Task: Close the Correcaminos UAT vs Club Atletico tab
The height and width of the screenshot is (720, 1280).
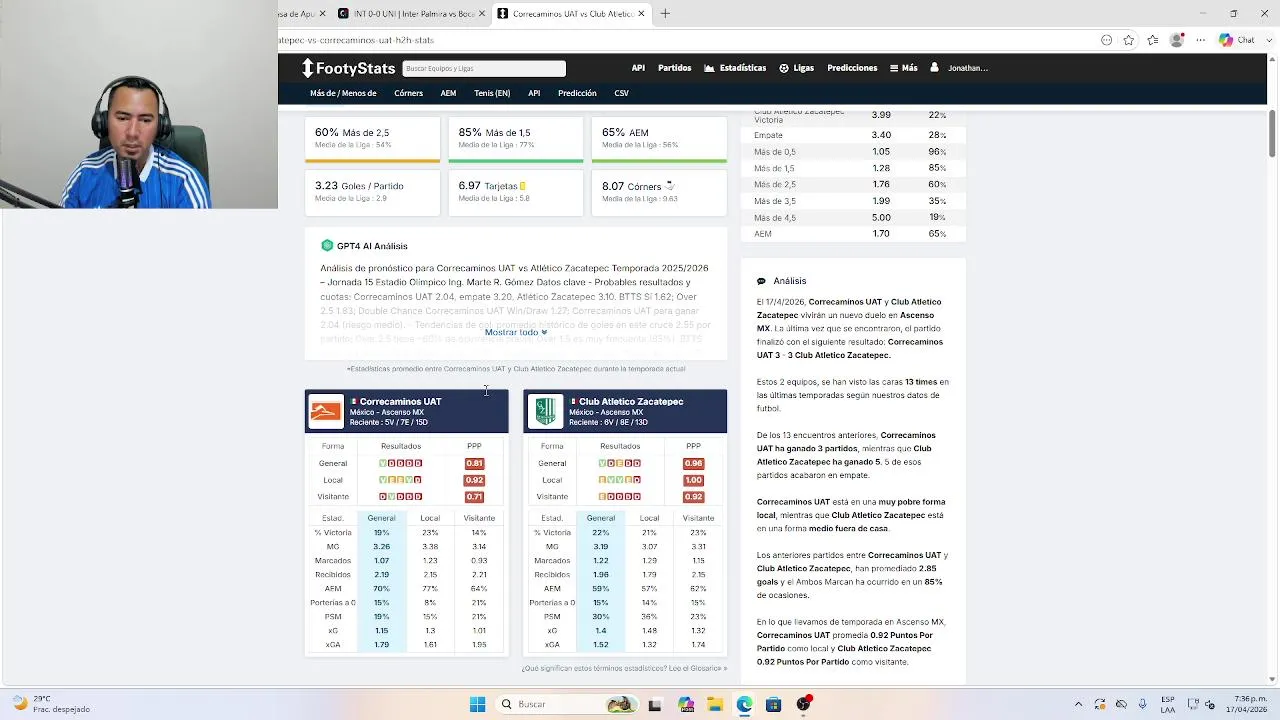Action: (x=642, y=14)
